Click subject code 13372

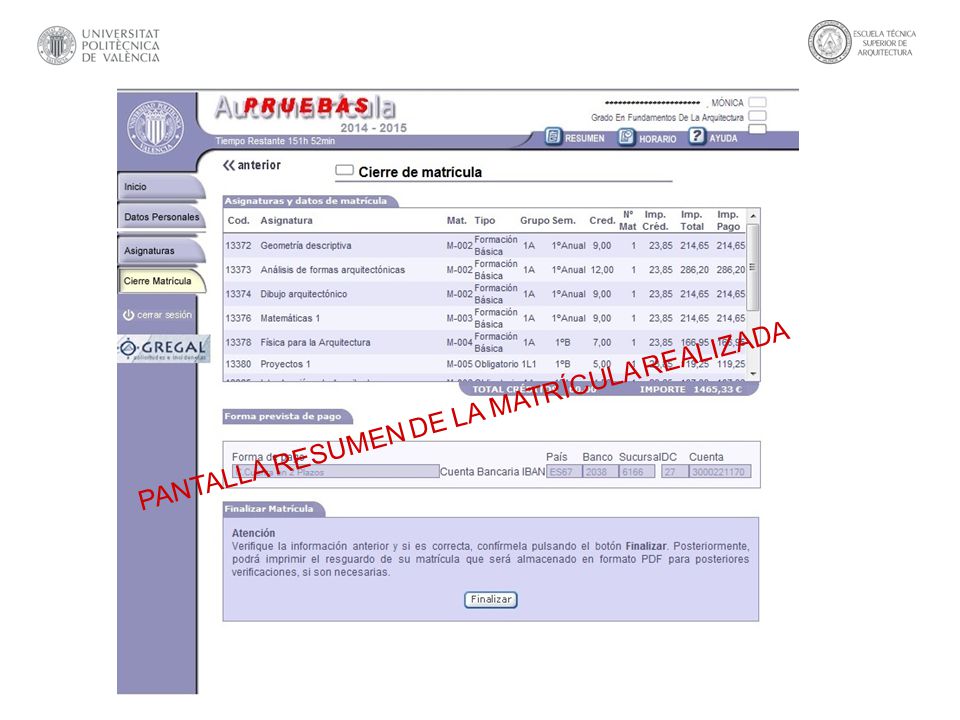tap(238, 246)
